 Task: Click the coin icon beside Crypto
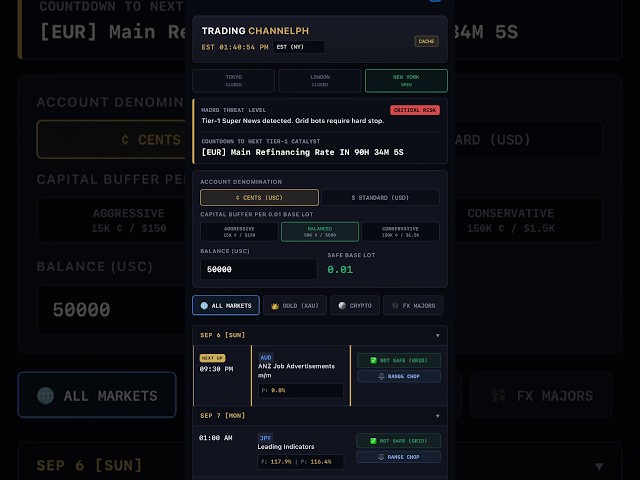click(x=342, y=305)
